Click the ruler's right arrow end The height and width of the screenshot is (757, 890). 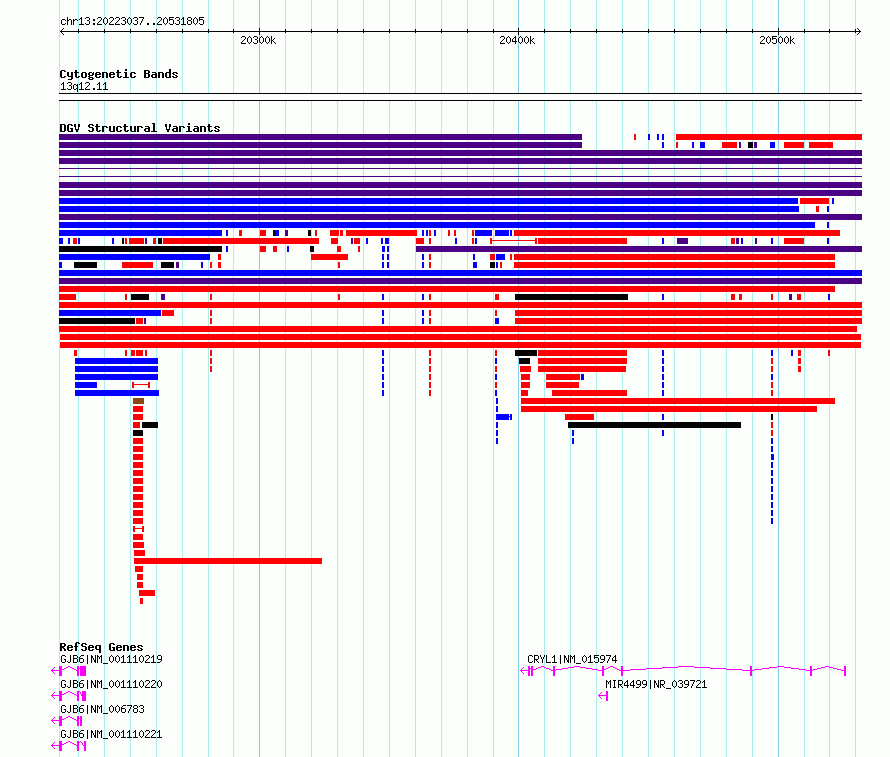coord(858,31)
